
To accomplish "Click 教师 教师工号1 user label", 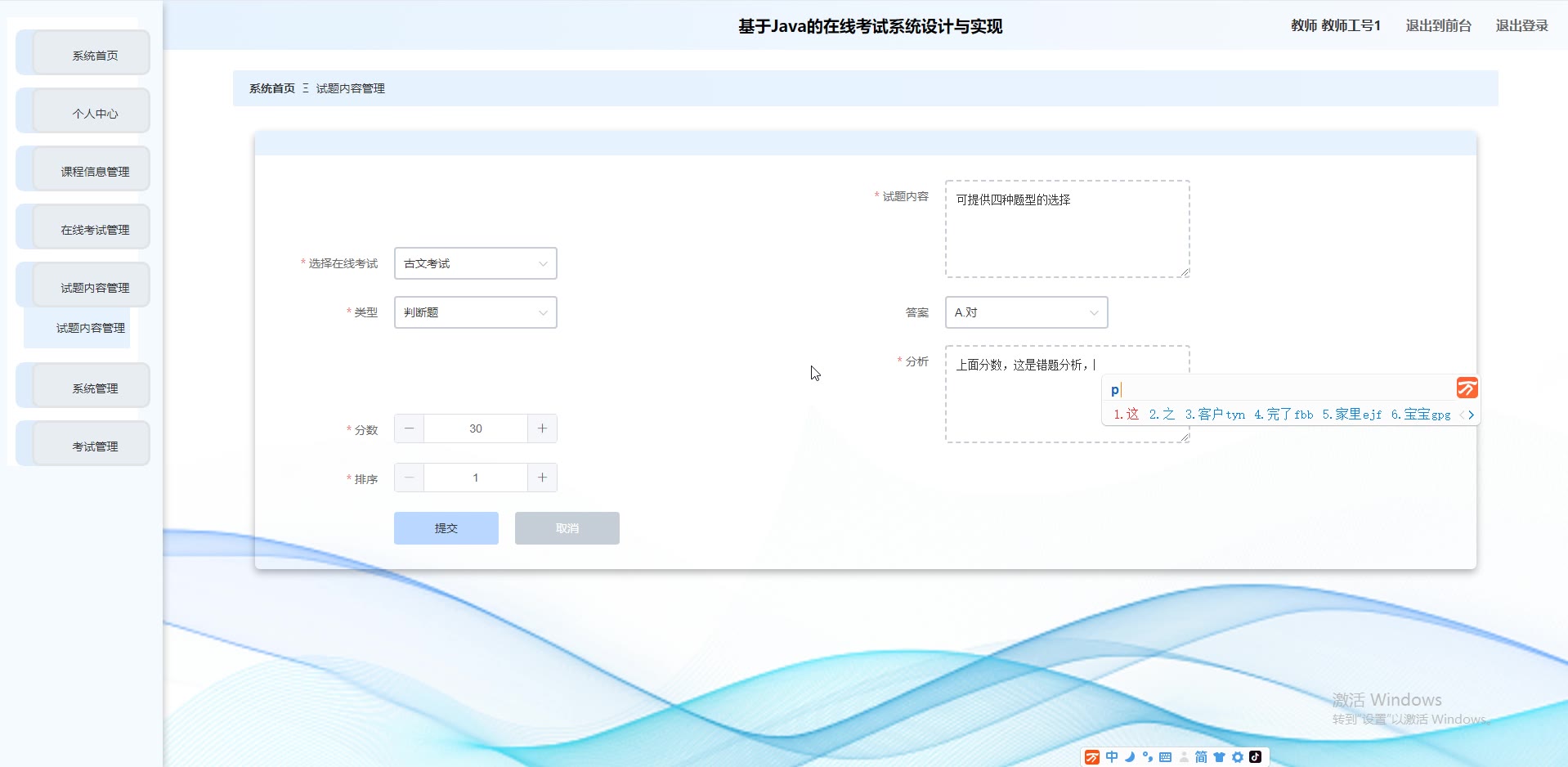I will [1336, 25].
